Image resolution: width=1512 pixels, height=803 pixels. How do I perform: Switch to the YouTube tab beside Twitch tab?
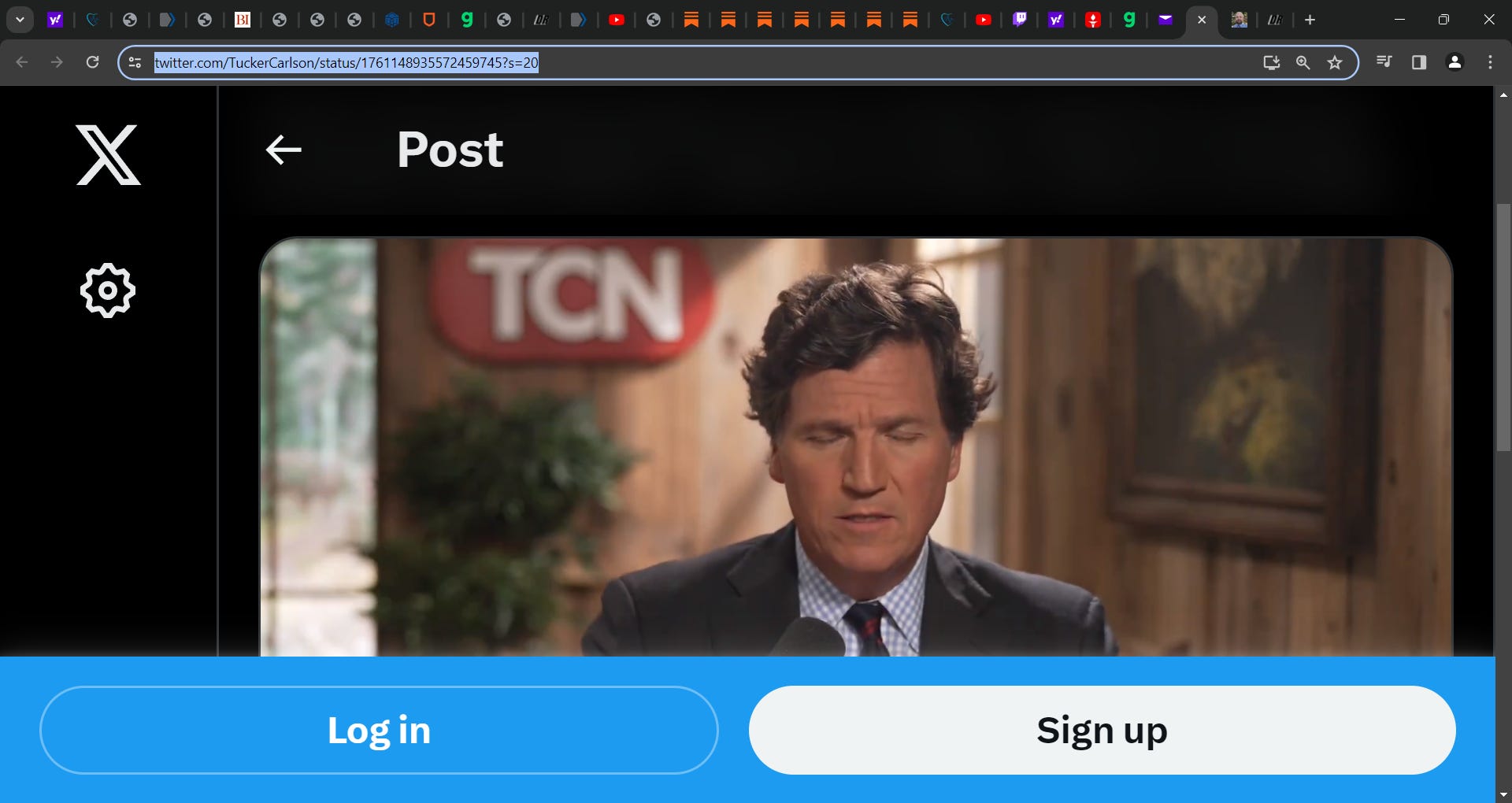[x=984, y=20]
